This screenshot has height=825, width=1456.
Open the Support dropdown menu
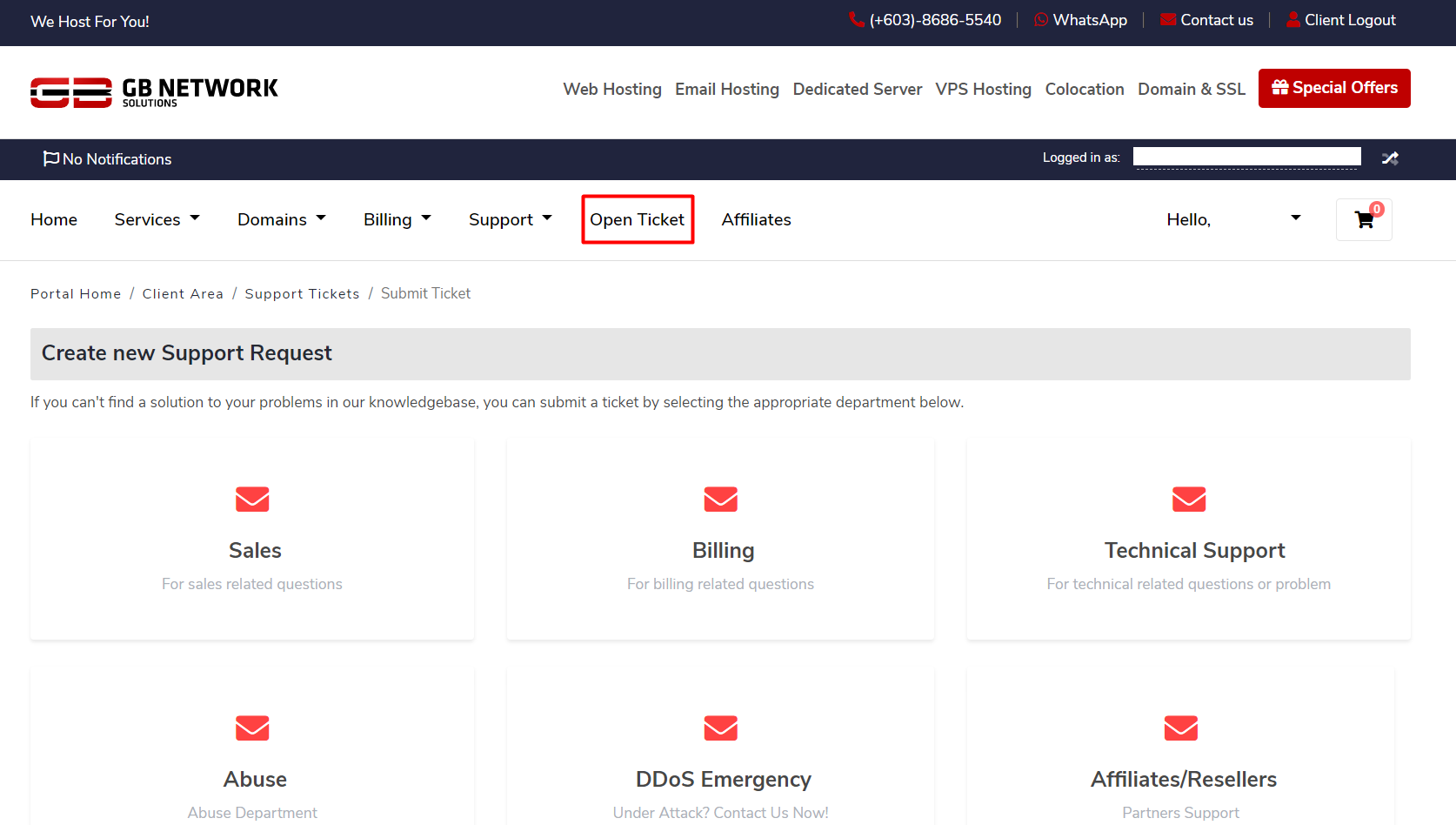coord(510,220)
